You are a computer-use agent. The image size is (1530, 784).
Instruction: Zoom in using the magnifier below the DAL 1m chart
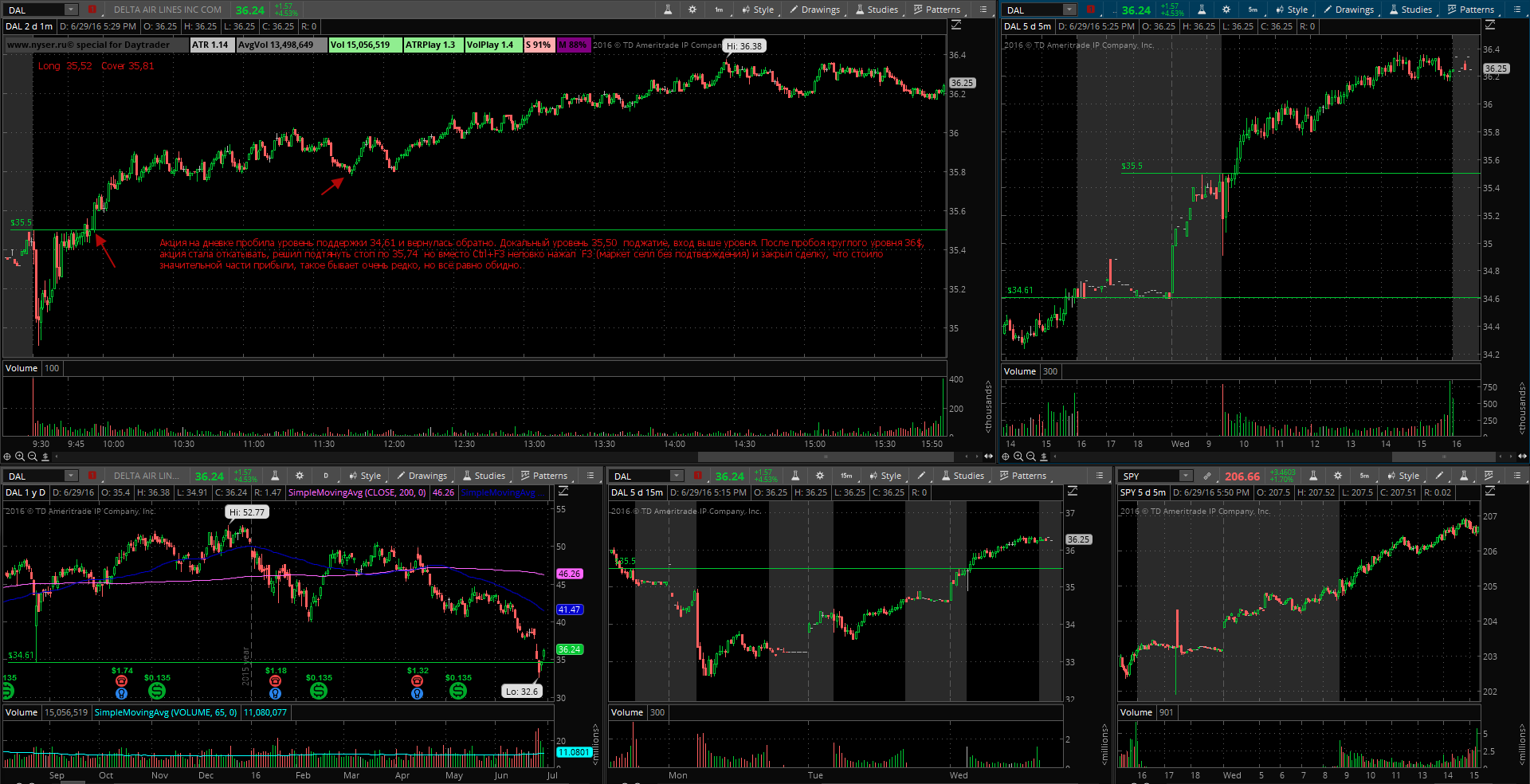point(20,457)
